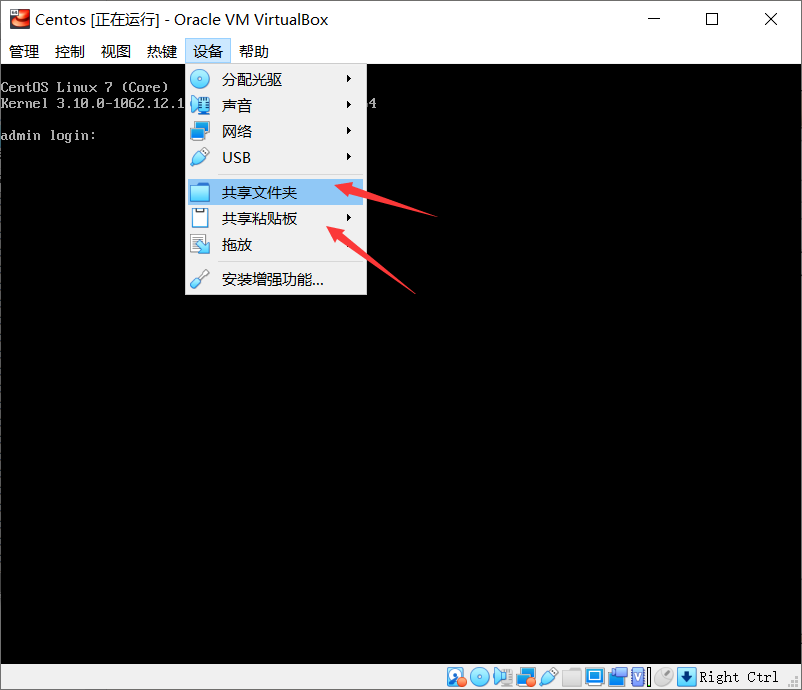The height and width of the screenshot is (690, 802).
Task: Click the network activity status bar icon
Action: [526, 677]
